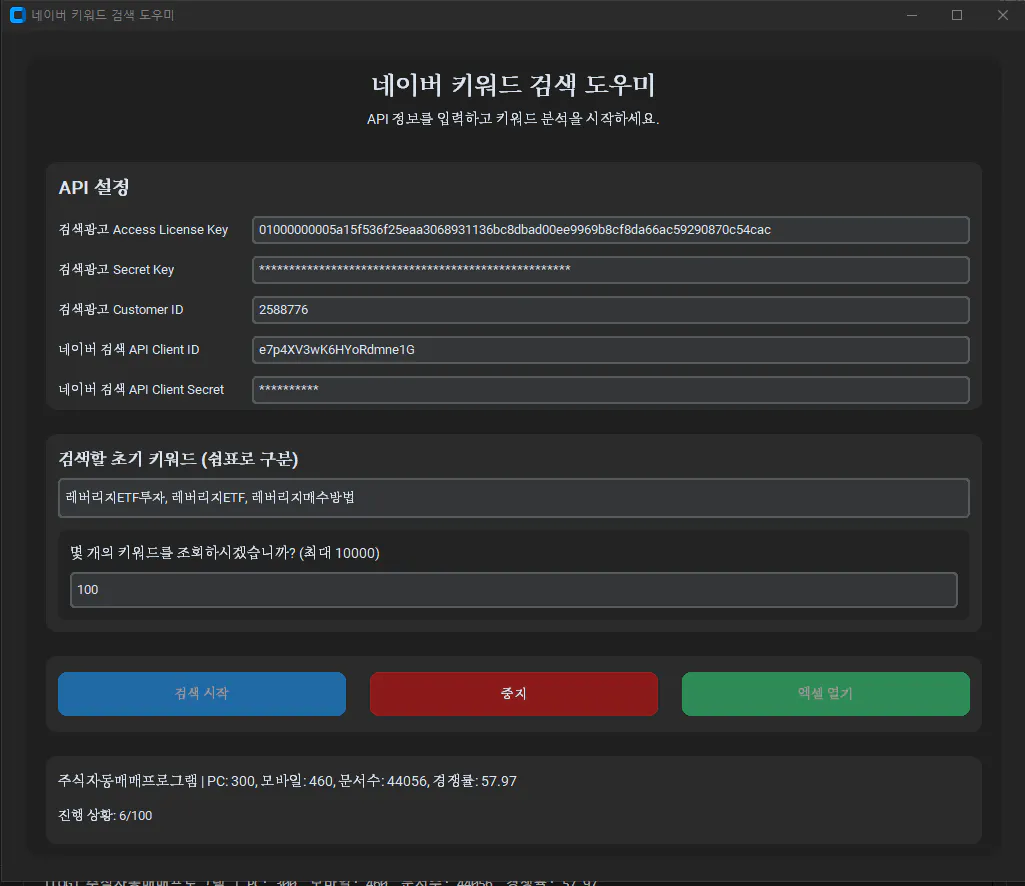
Task: Maximize the keyword helper window
Action: click(x=957, y=15)
